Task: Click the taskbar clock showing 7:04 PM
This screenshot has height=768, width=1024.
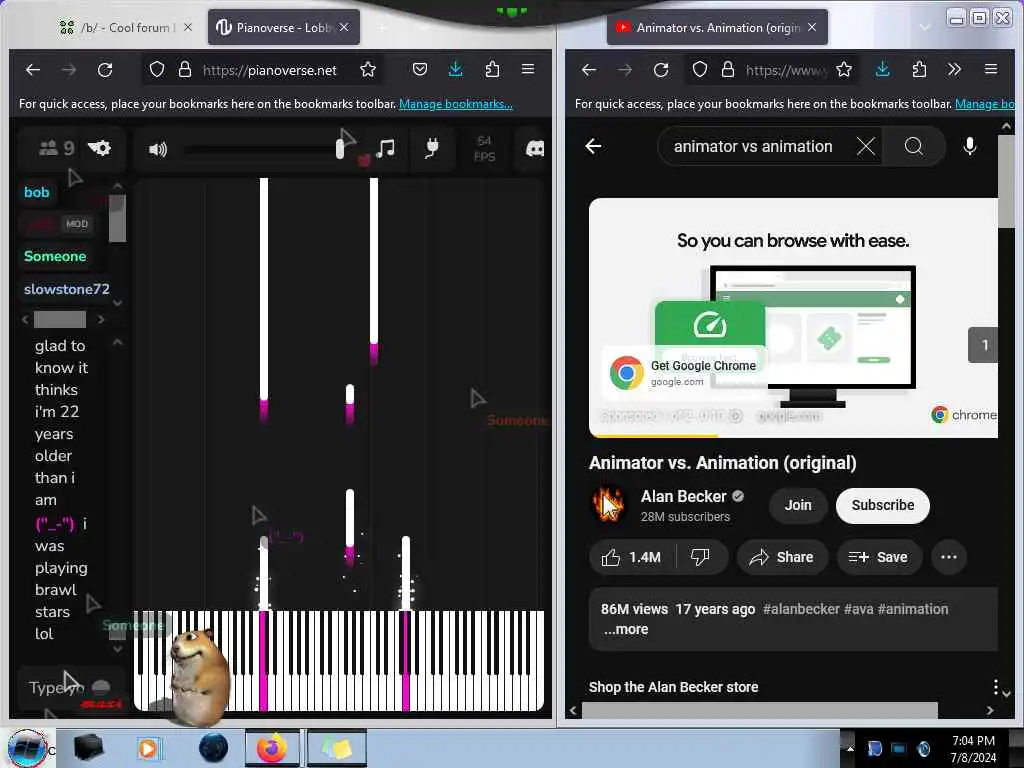Action: pos(972,749)
